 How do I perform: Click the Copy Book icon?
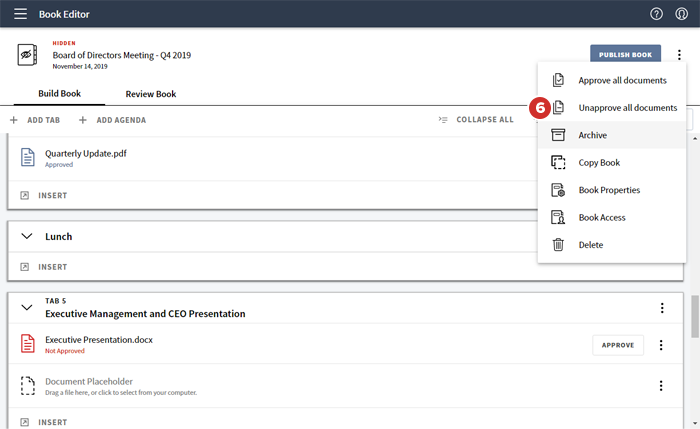pos(559,162)
